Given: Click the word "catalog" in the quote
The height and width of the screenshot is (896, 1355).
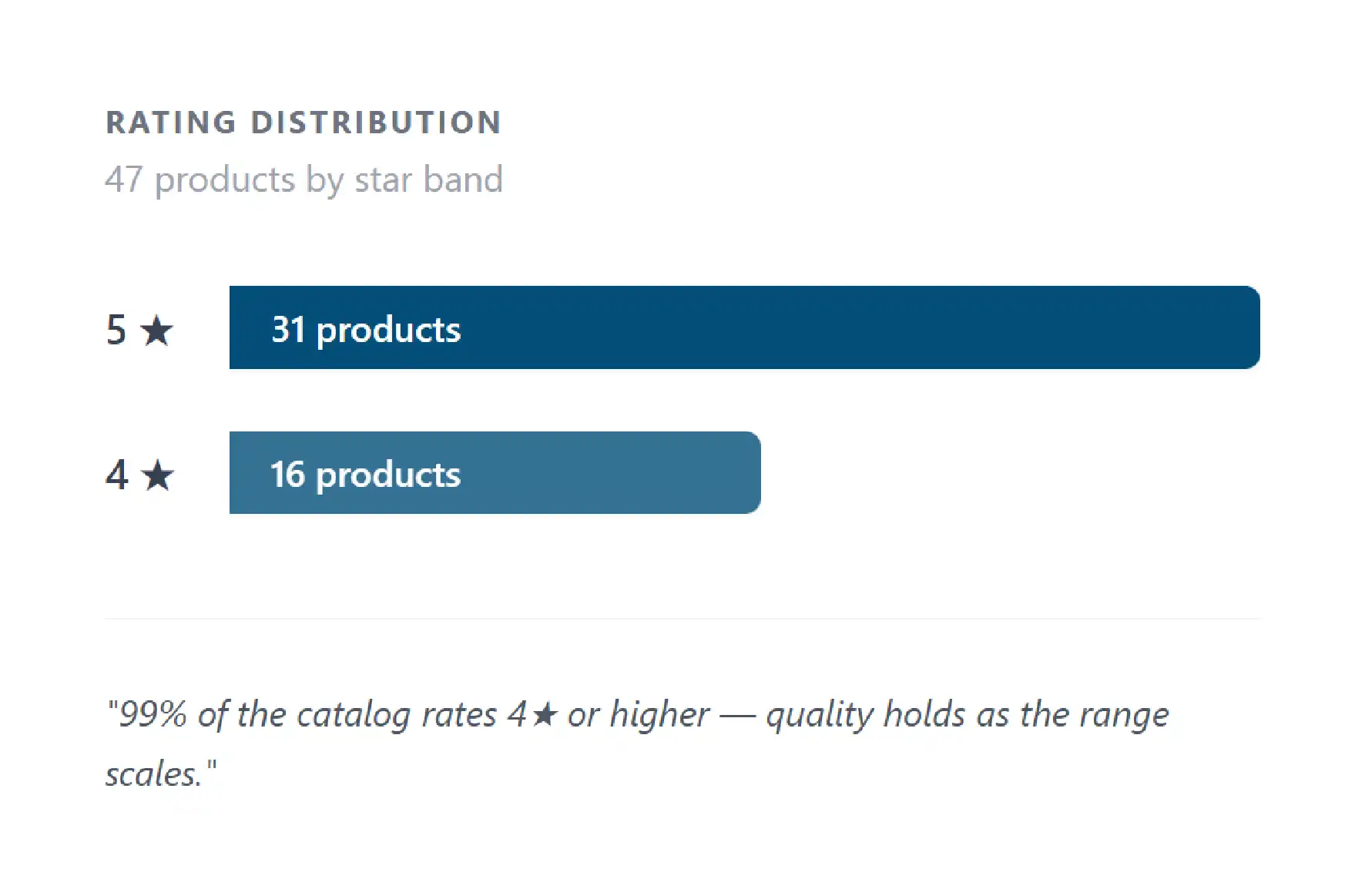Looking at the screenshot, I should tap(354, 715).
